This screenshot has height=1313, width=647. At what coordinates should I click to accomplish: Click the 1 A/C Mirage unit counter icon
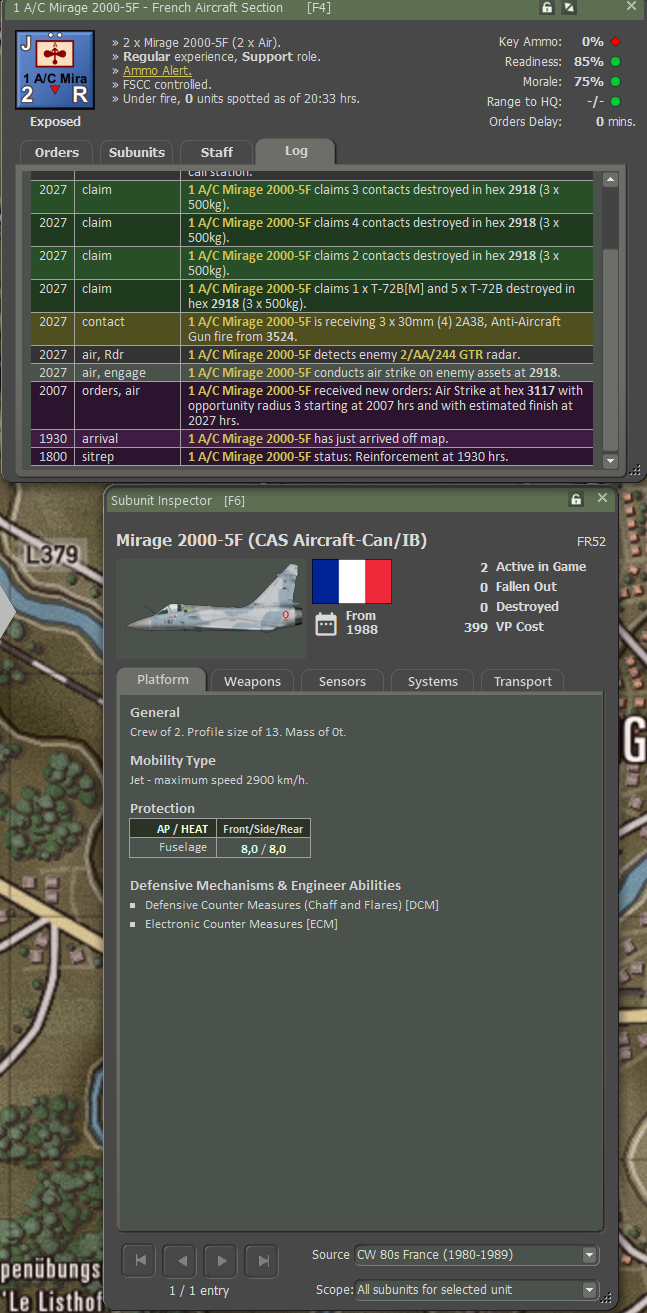55,70
